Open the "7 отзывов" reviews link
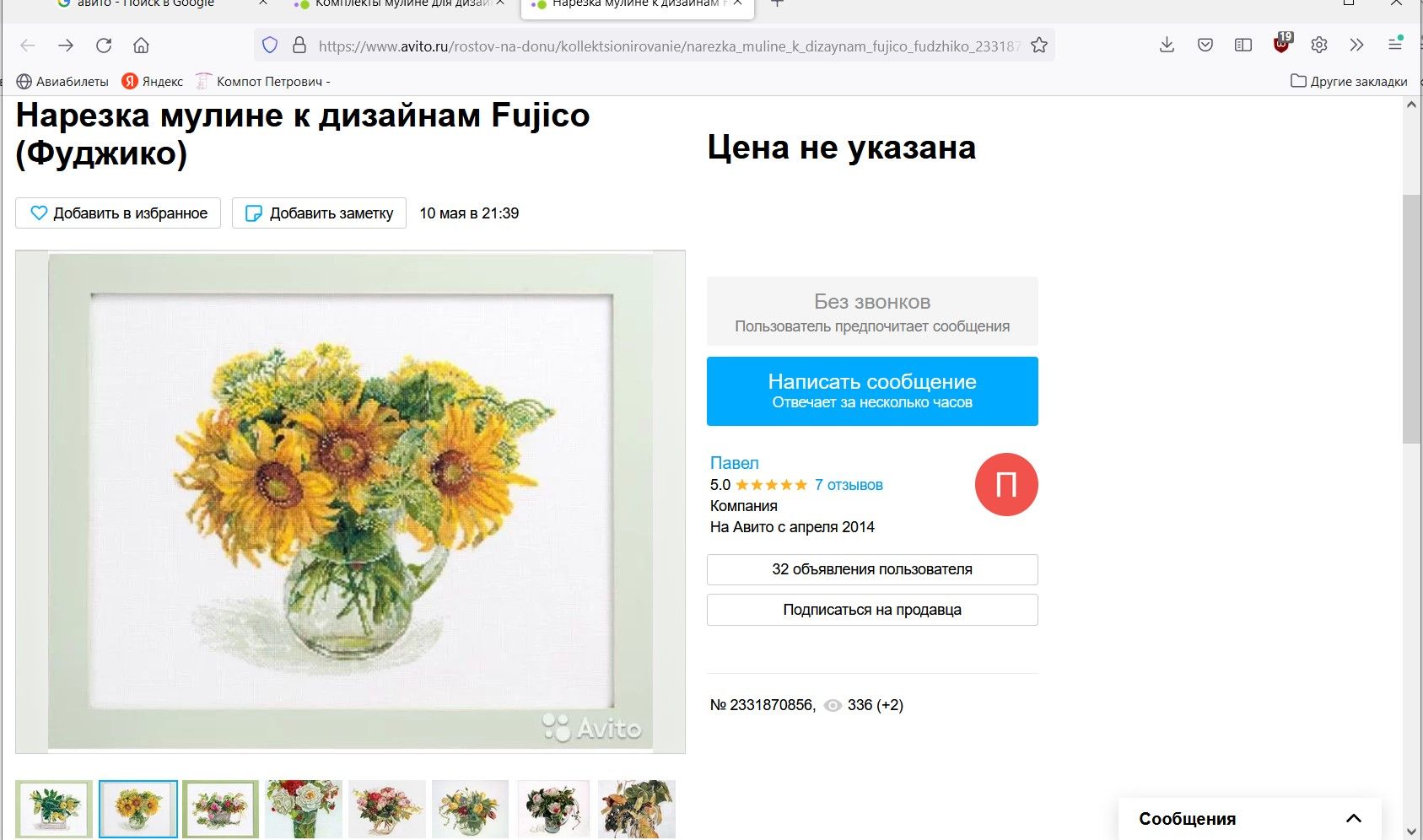1423x840 pixels. pyautogui.click(x=849, y=485)
